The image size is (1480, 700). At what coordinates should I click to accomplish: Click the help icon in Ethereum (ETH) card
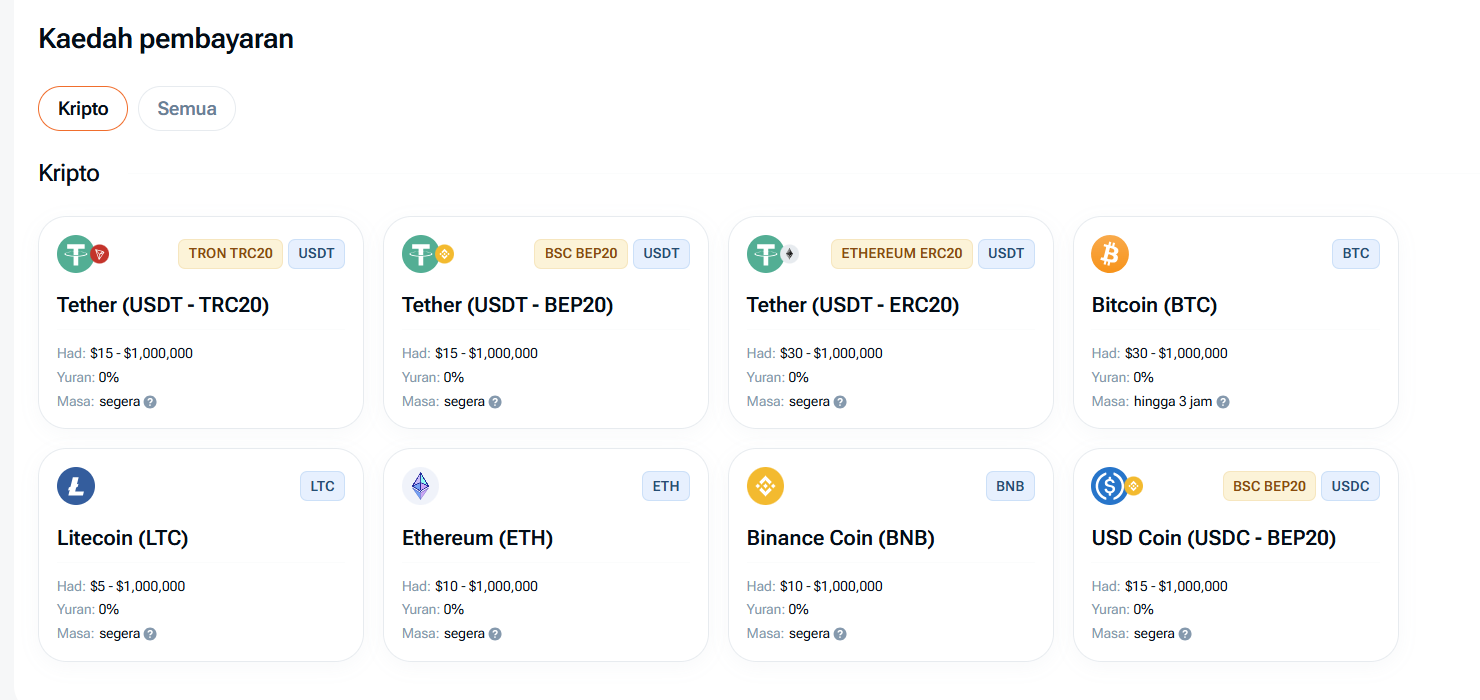(x=495, y=634)
